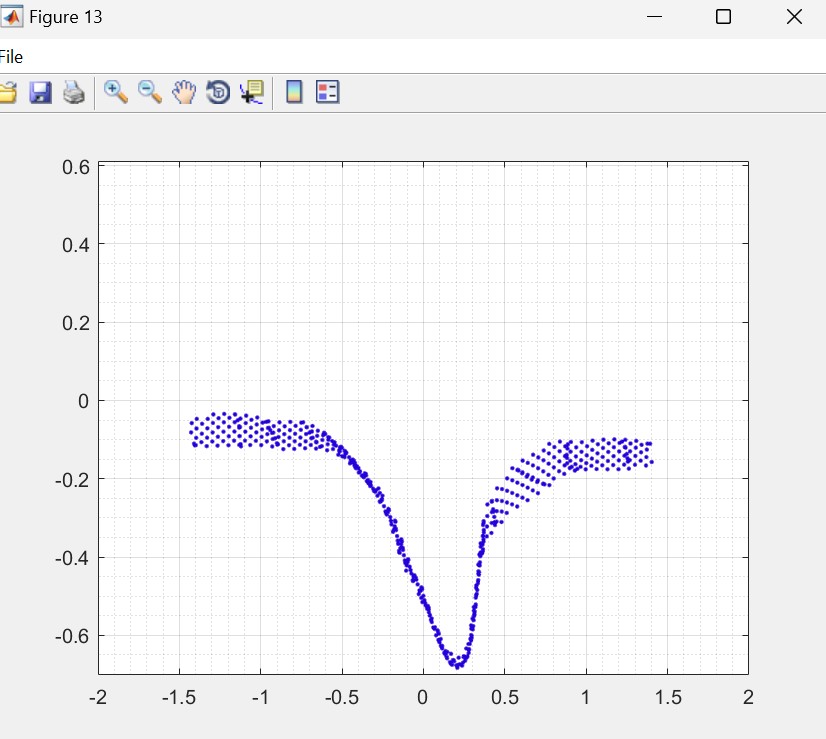Maximize the Figure 13 window

tap(723, 17)
